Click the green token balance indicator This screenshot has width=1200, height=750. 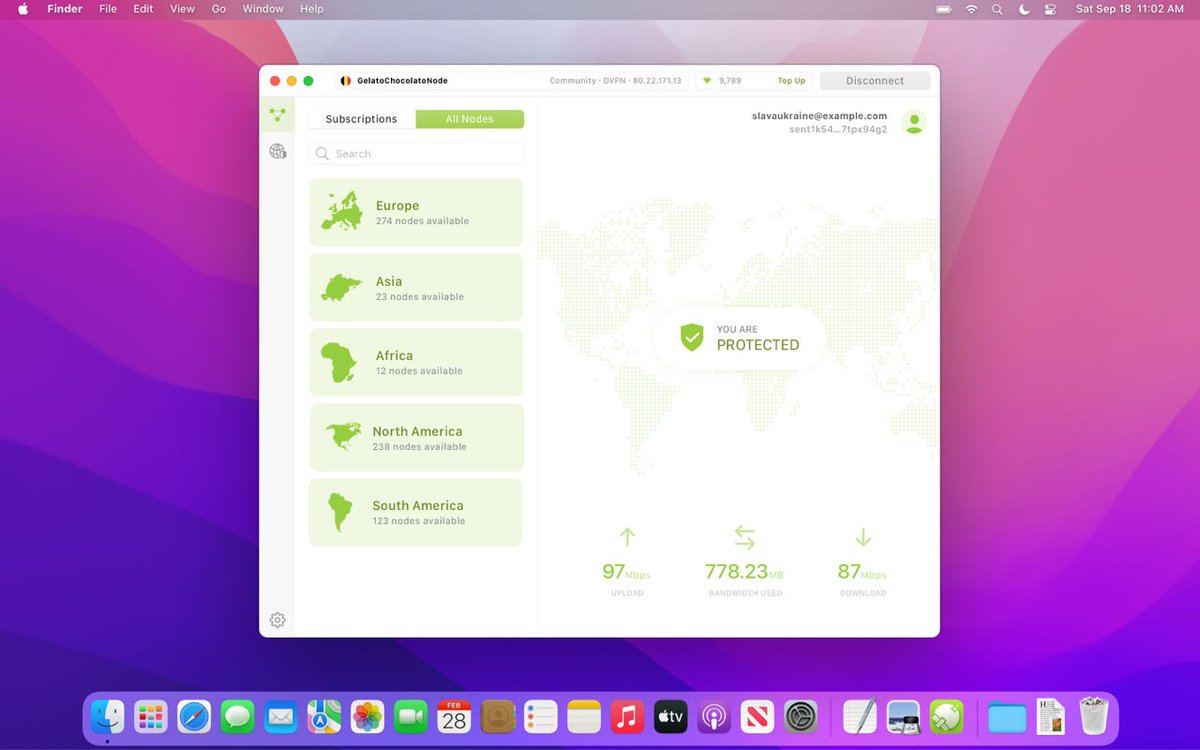click(722, 80)
